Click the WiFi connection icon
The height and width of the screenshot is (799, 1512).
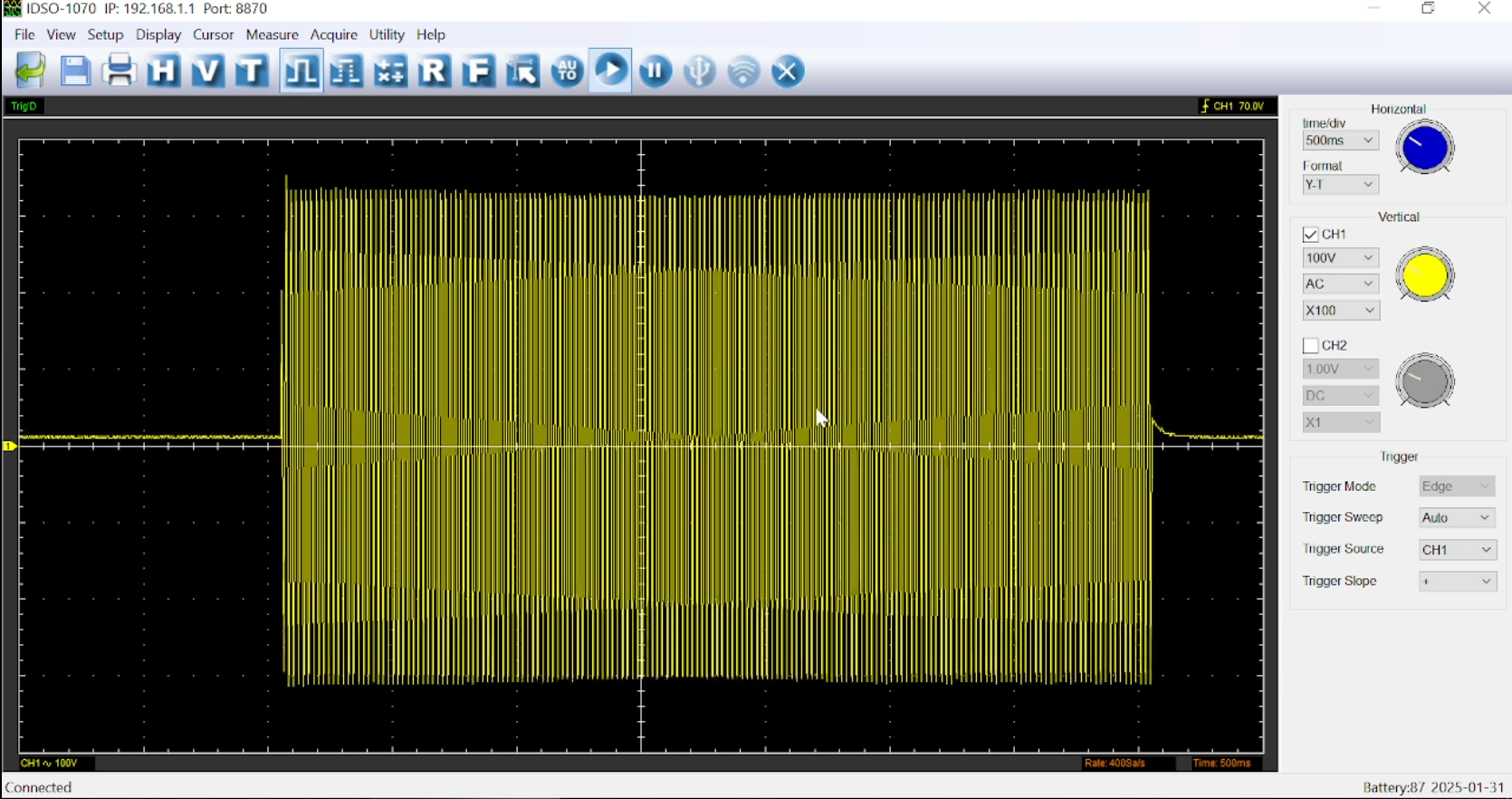pyautogui.click(x=744, y=71)
